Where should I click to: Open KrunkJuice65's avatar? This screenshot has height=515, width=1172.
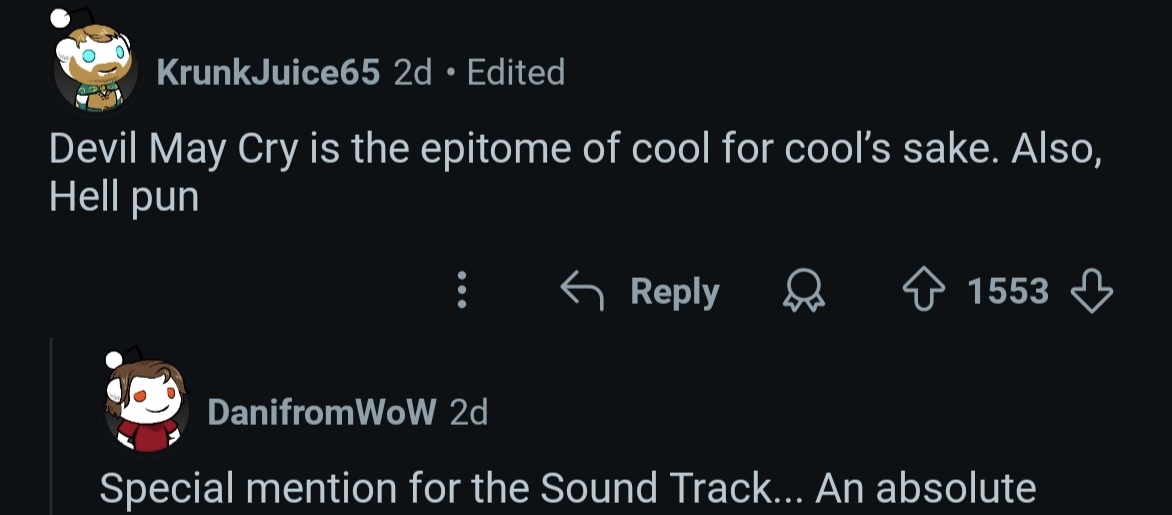[x=93, y=64]
